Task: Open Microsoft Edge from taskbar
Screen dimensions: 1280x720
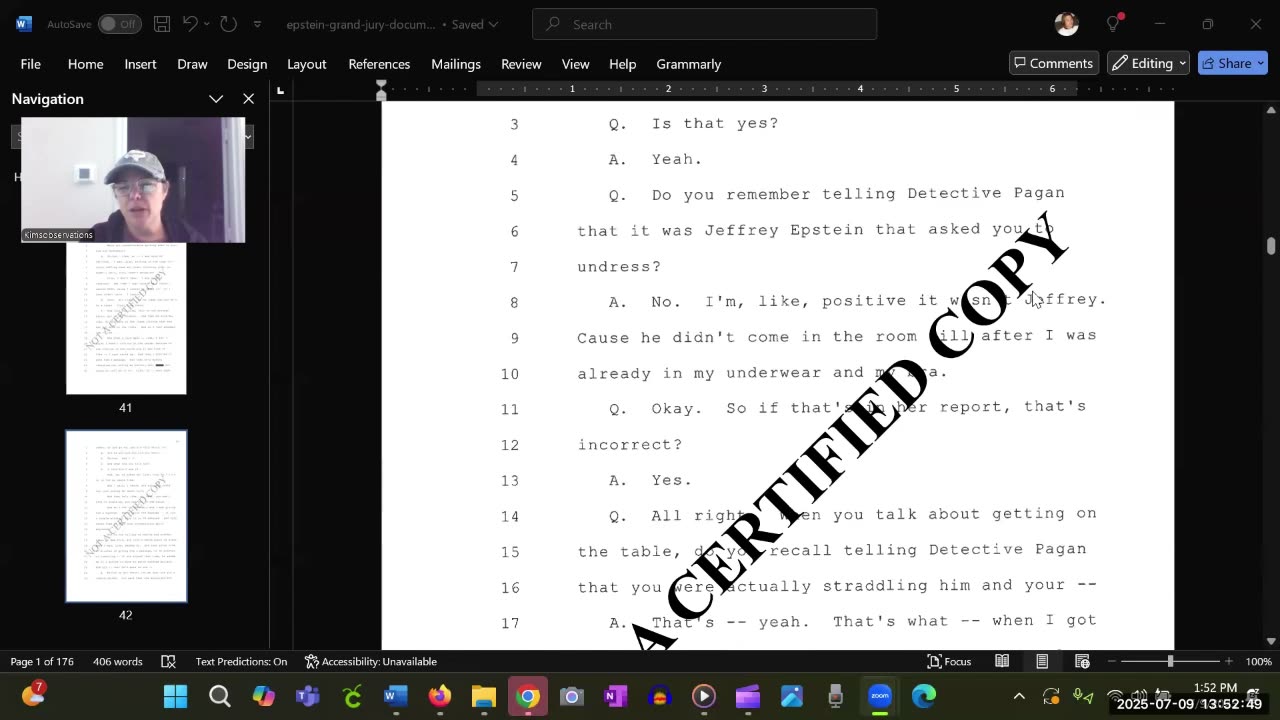Action: pyautogui.click(x=923, y=696)
